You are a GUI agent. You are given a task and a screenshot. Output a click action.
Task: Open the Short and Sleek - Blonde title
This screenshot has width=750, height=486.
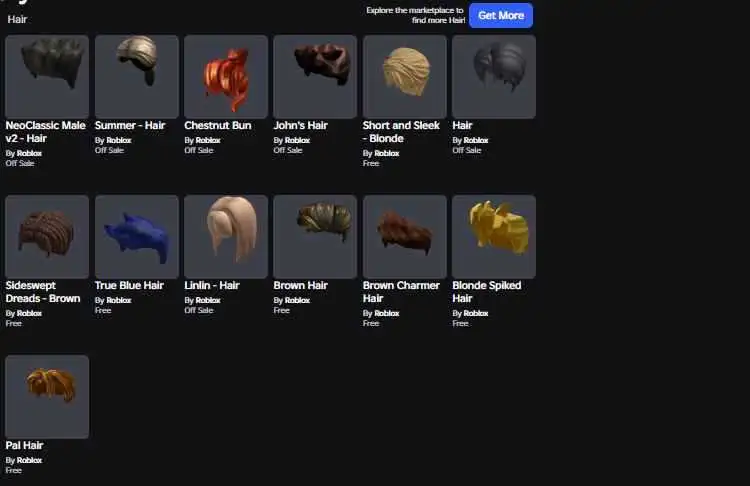pos(401,132)
